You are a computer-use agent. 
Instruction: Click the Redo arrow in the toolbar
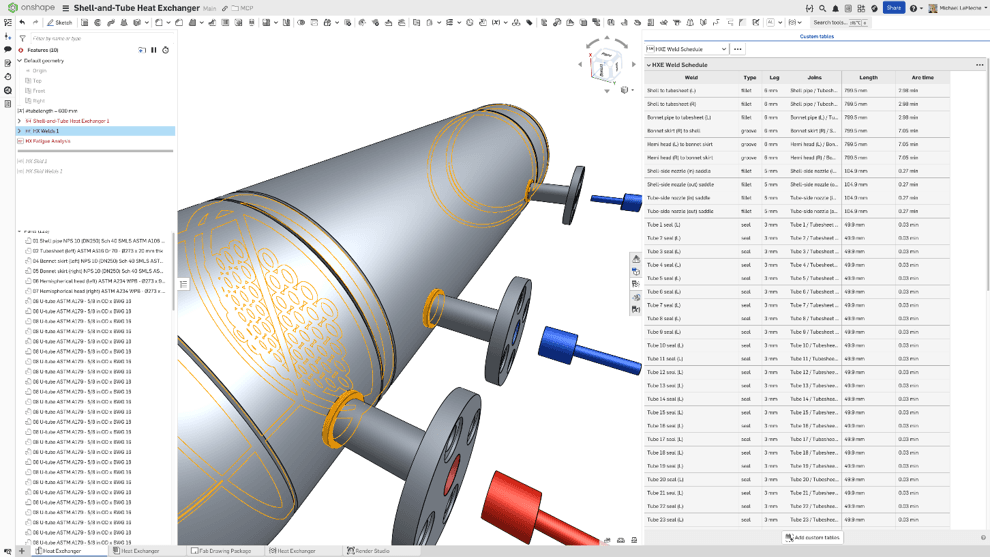(35, 22)
